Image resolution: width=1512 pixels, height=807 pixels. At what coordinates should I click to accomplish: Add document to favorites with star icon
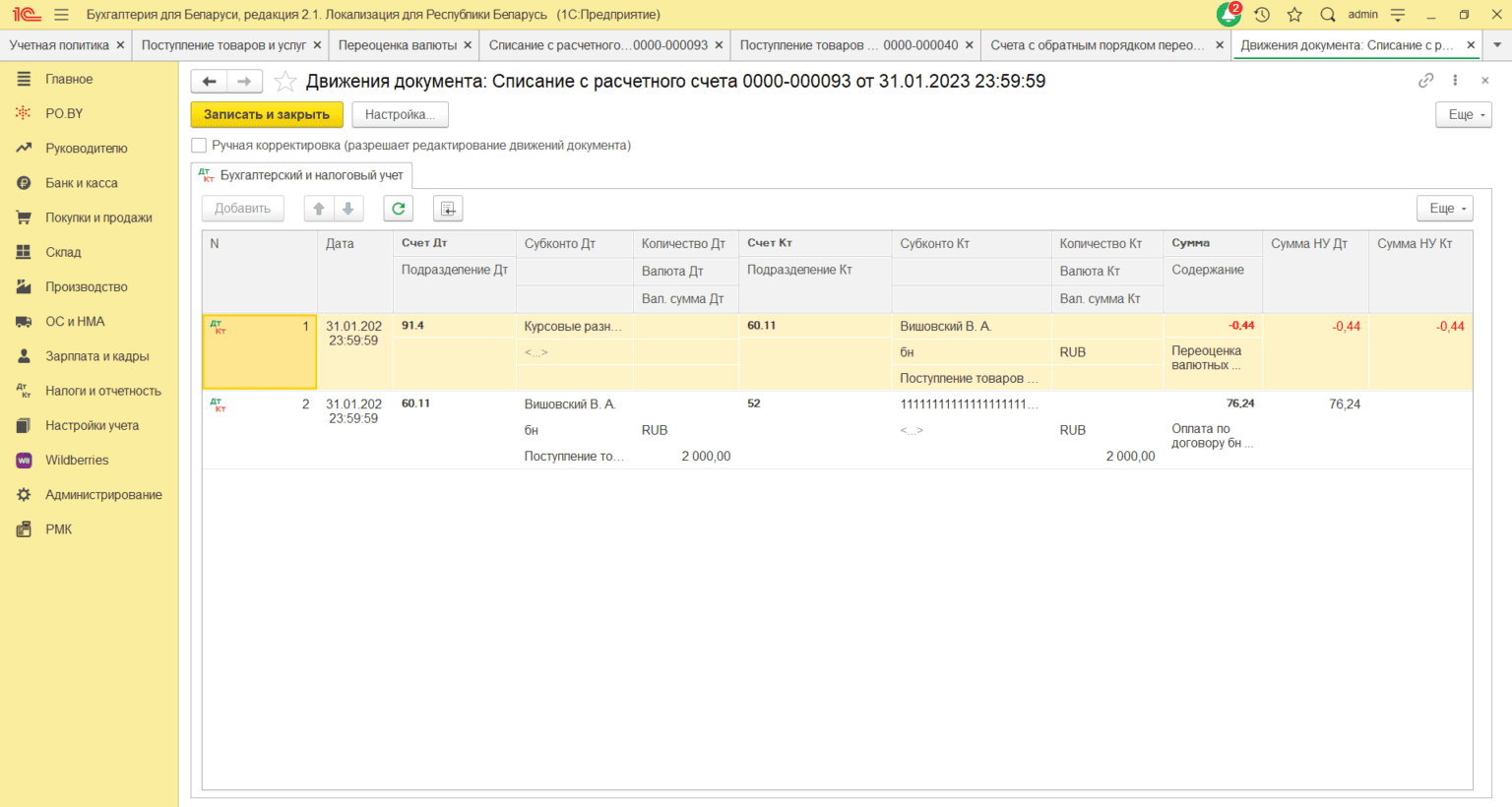point(284,82)
